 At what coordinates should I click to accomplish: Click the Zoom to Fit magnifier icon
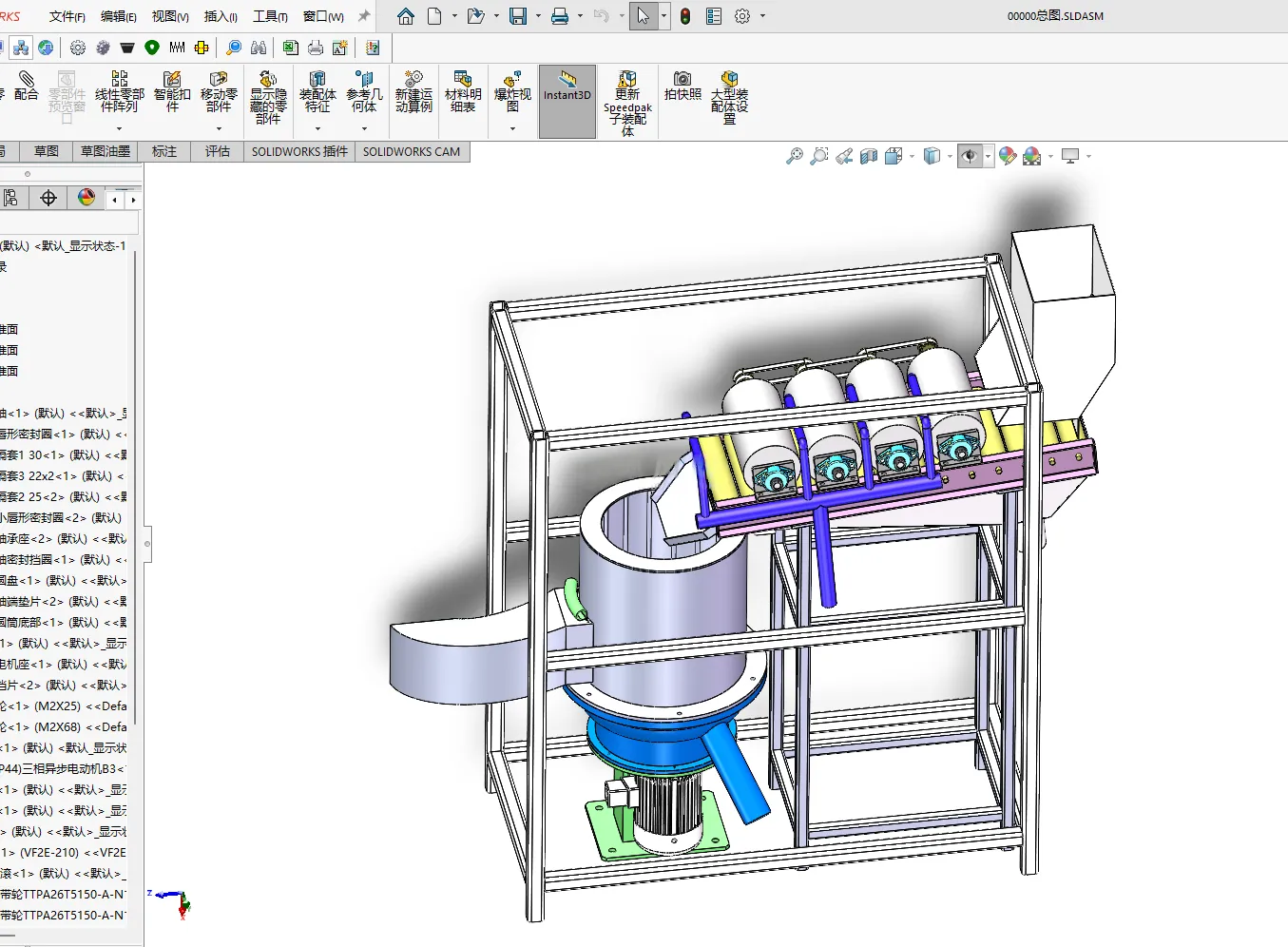click(795, 156)
